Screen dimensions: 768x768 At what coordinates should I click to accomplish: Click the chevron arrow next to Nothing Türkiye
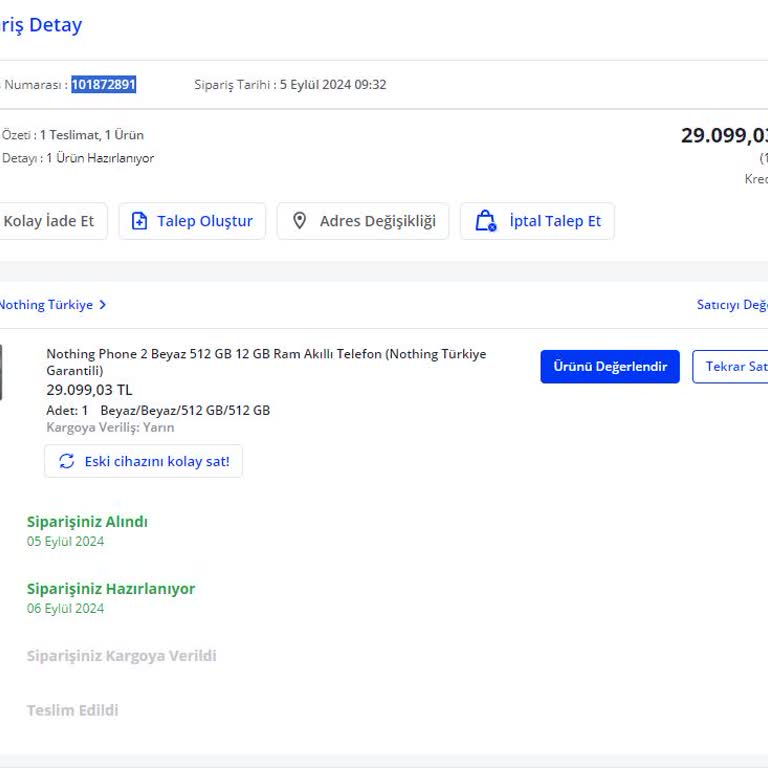point(103,305)
